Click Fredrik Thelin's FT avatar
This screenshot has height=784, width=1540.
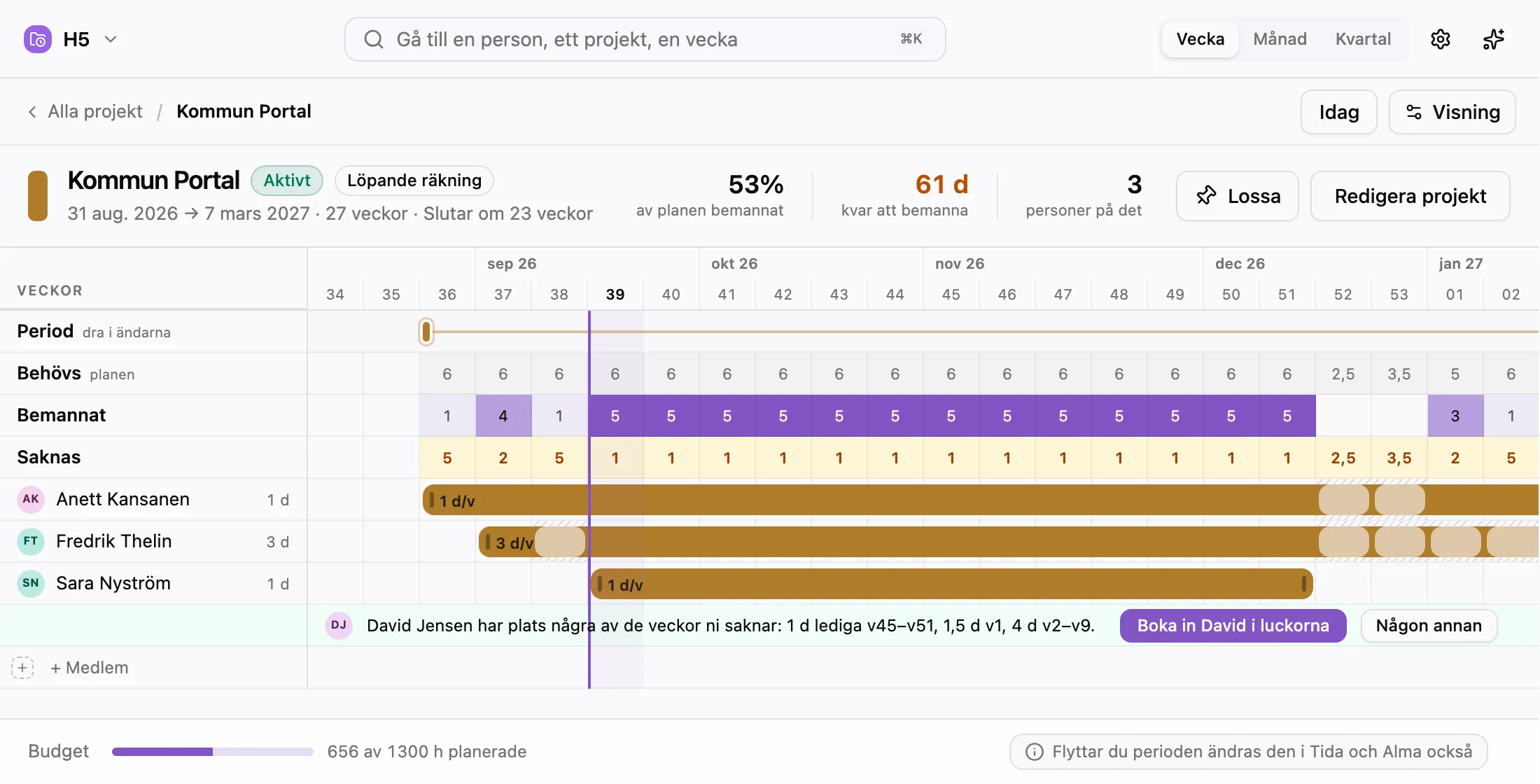pyautogui.click(x=31, y=541)
